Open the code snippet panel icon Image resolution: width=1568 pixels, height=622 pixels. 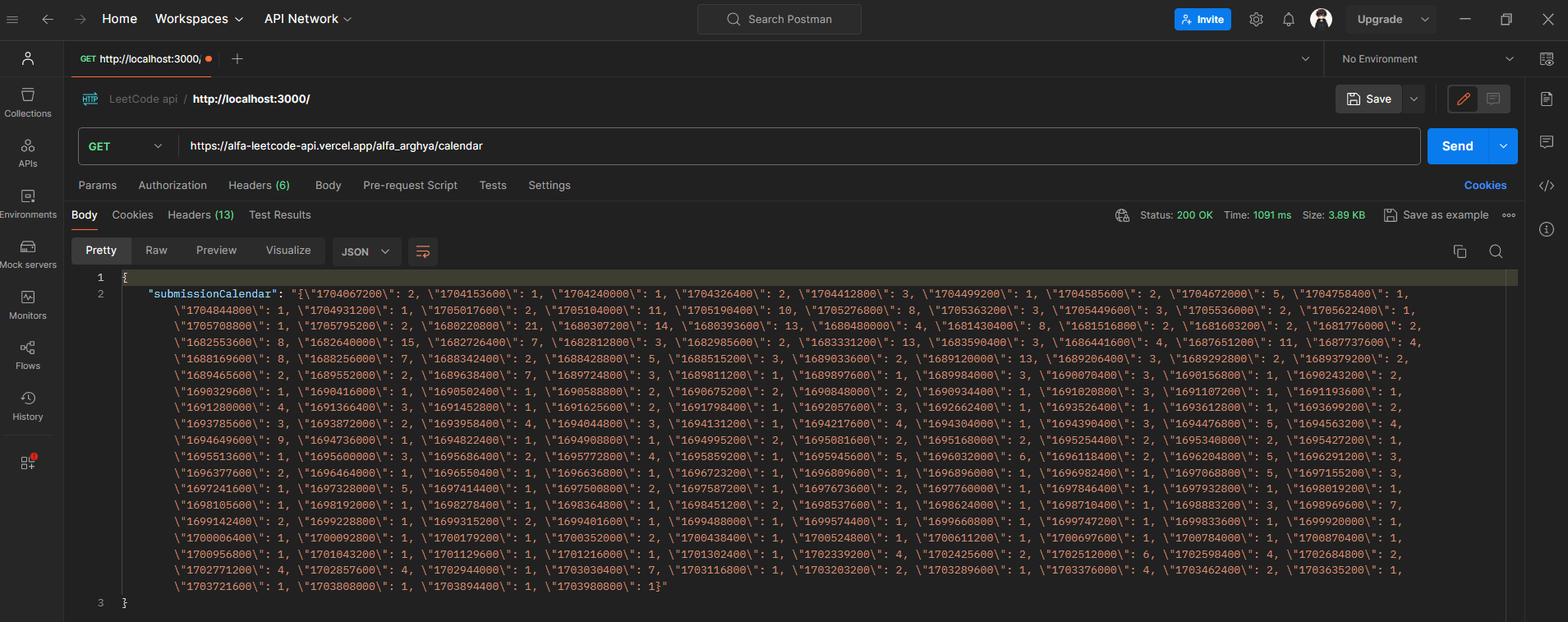click(x=1547, y=186)
